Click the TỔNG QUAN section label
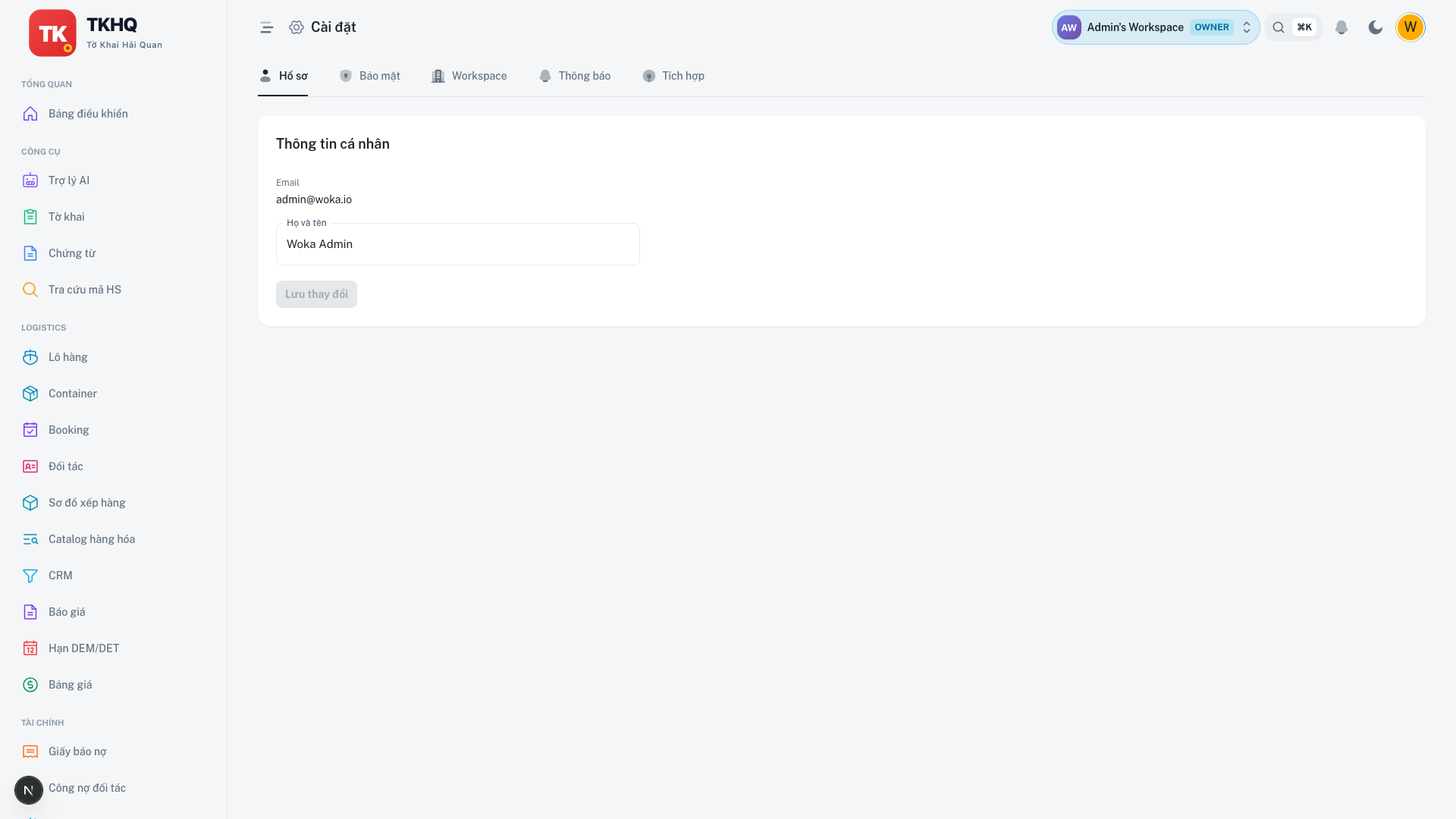 [46, 84]
